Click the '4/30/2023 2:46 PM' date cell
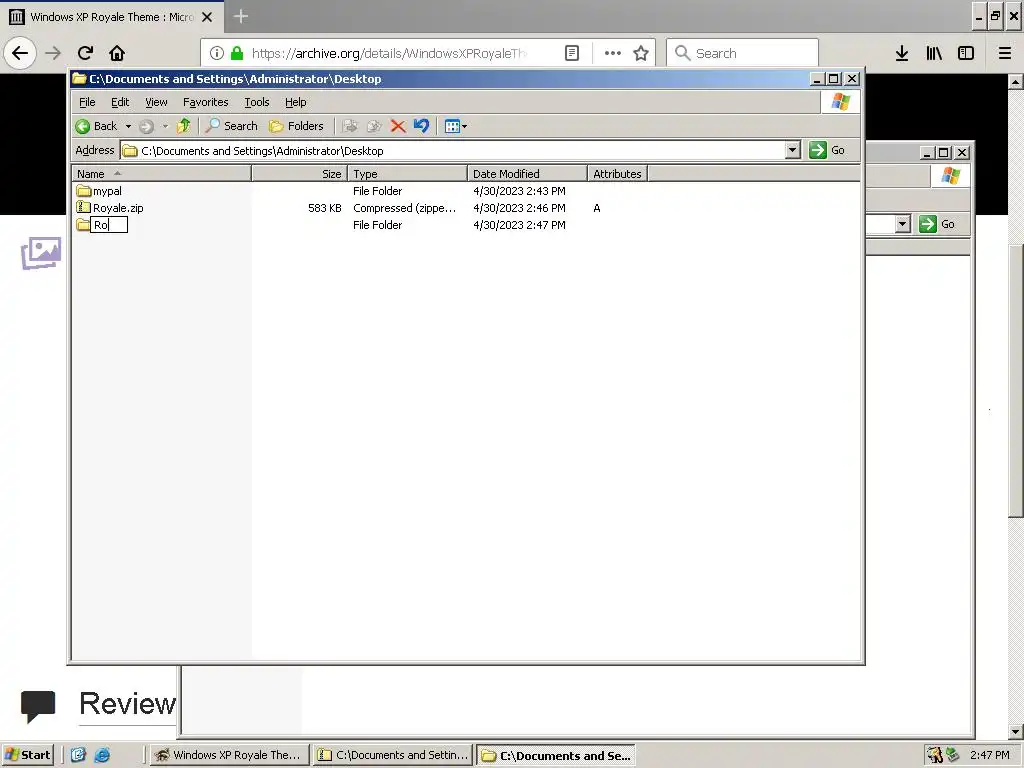Viewport: 1024px width, 768px height. [519, 208]
